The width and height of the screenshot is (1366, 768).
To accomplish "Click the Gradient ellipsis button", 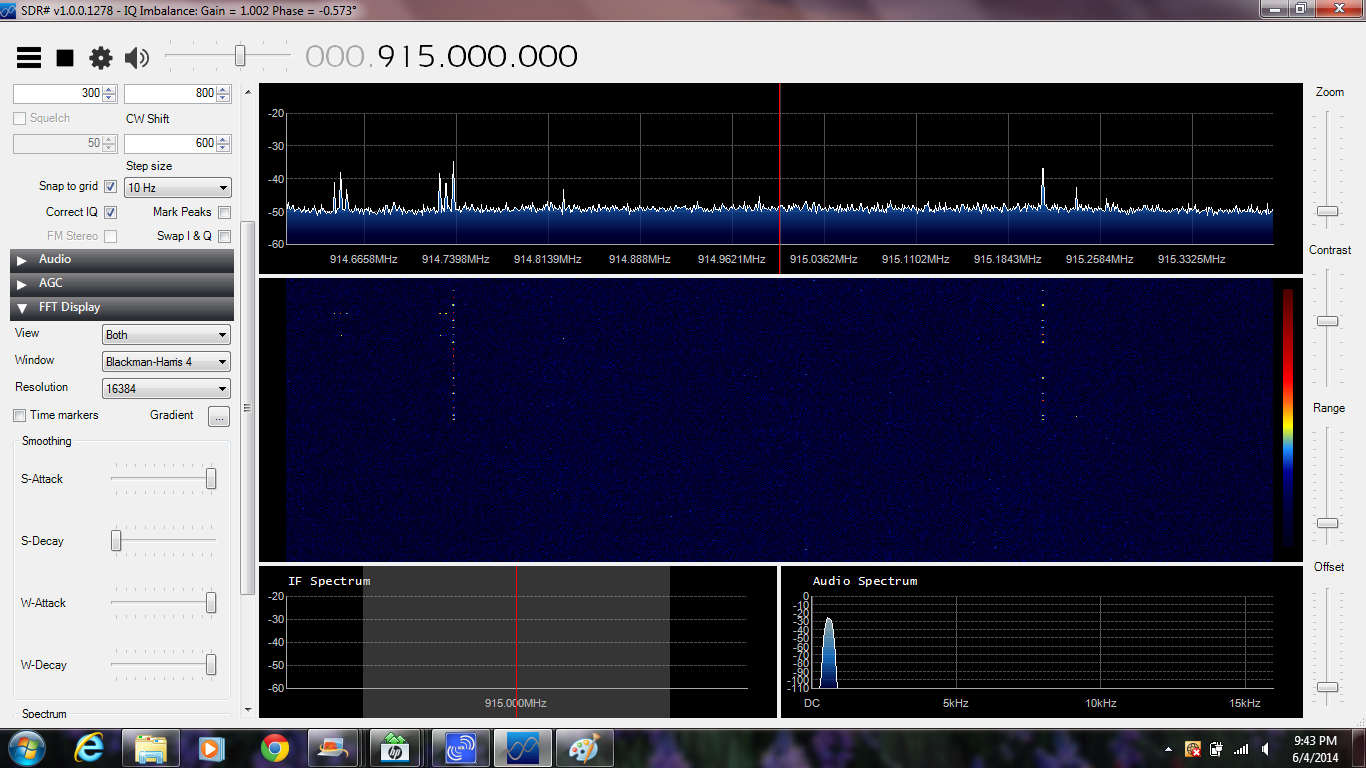I will pyautogui.click(x=219, y=416).
